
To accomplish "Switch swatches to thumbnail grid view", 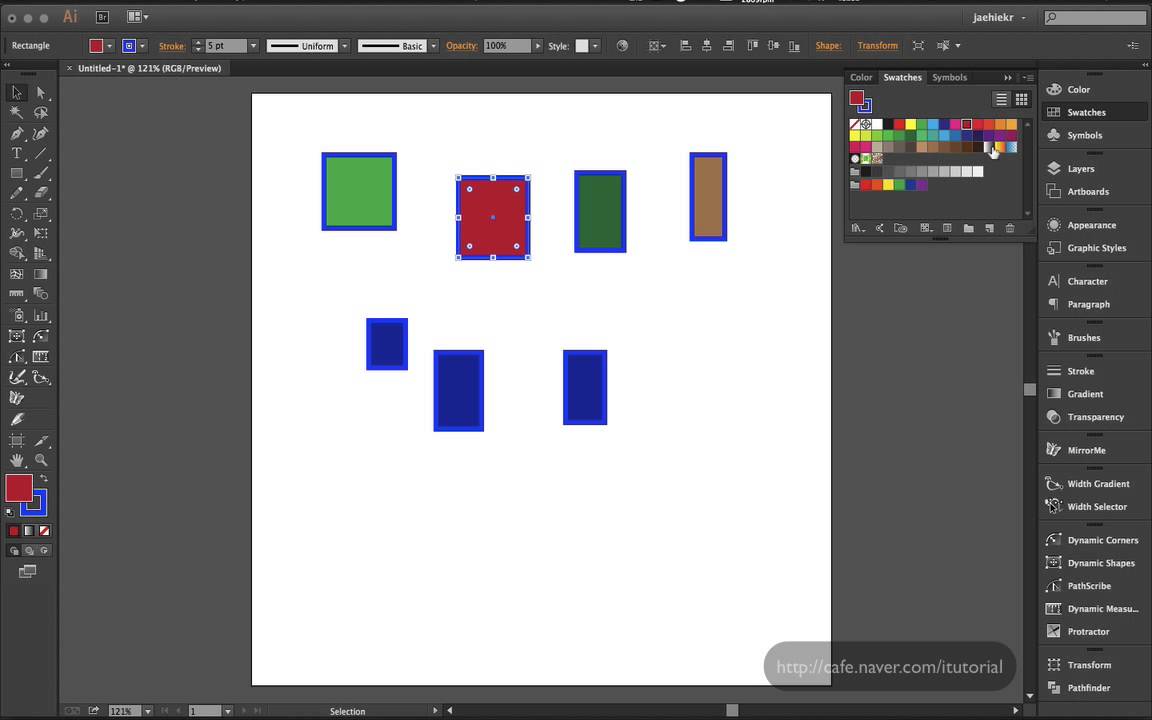I will (x=1021, y=99).
